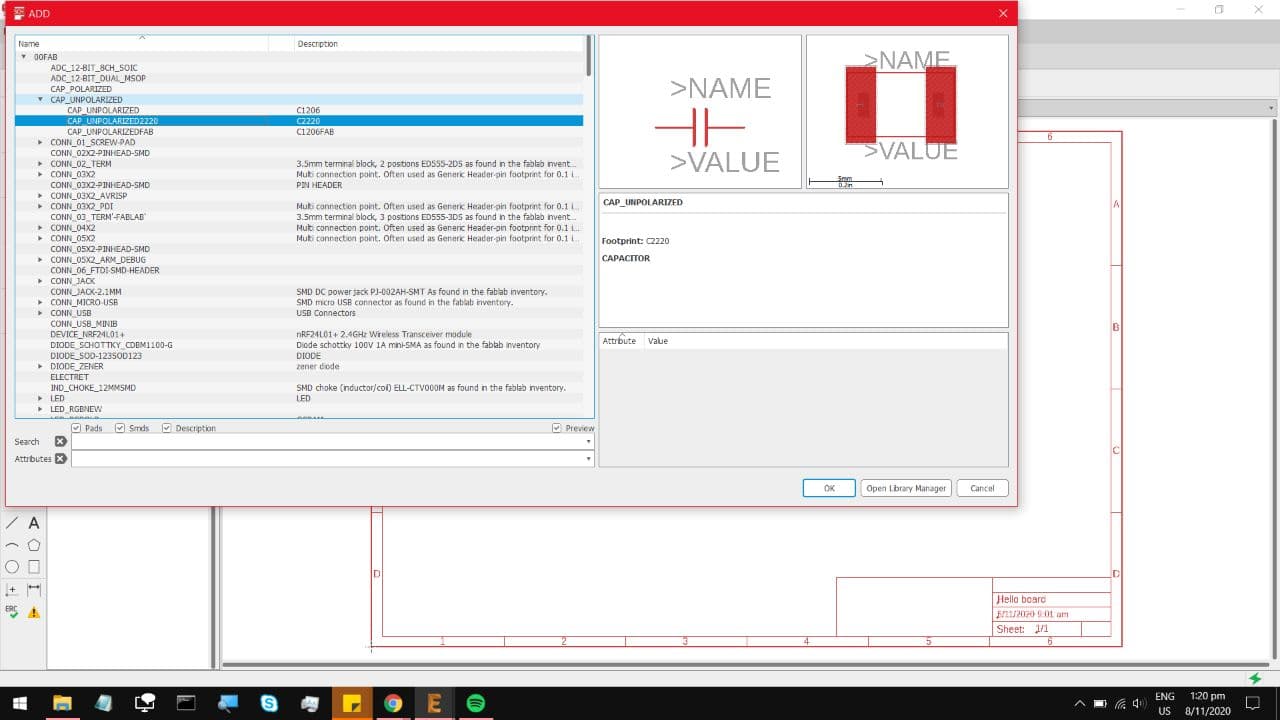1280x720 pixels.
Task: Open the Attributes dropdown arrow
Action: (588, 458)
